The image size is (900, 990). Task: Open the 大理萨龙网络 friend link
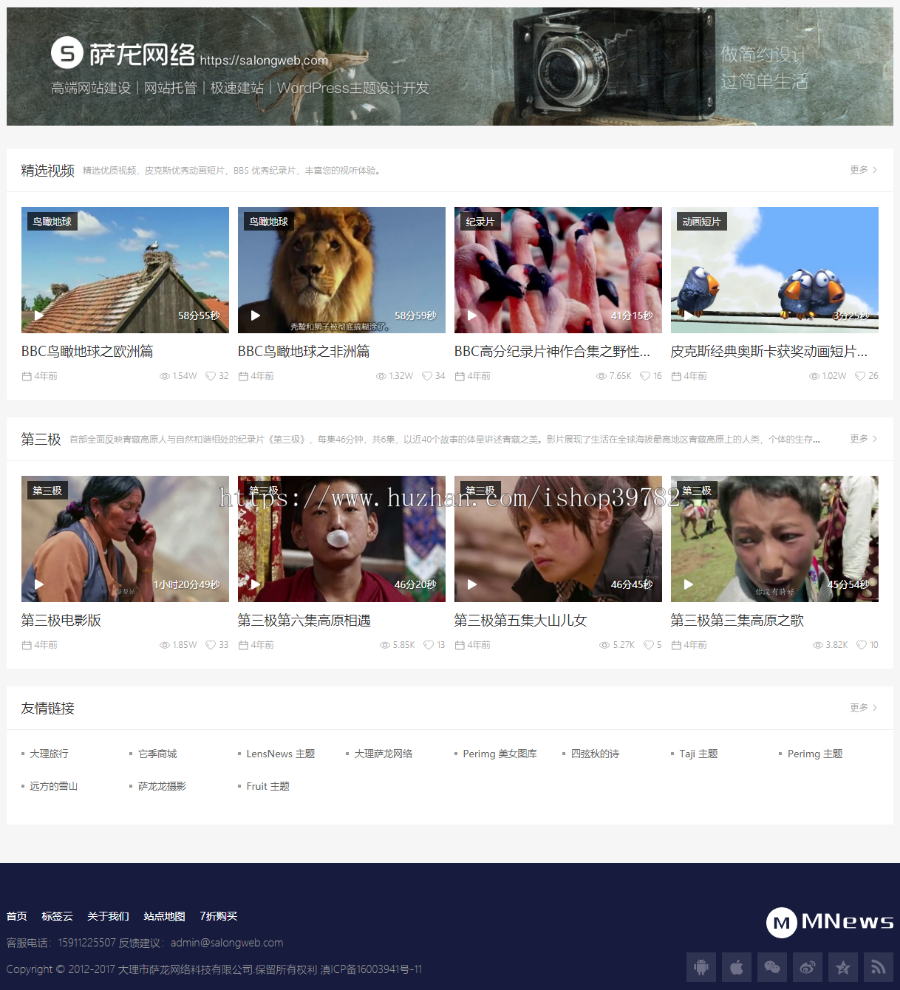tap(383, 753)
